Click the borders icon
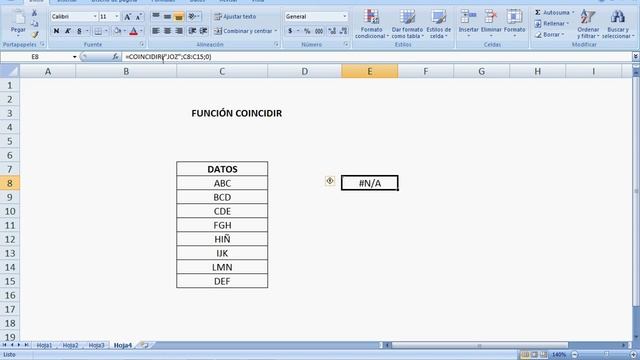 tap(98, 31)
